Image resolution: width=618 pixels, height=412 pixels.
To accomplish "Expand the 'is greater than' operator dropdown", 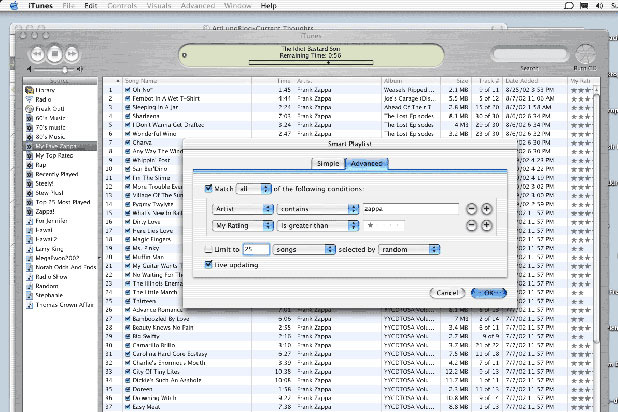I will click(x=316, y=227).
